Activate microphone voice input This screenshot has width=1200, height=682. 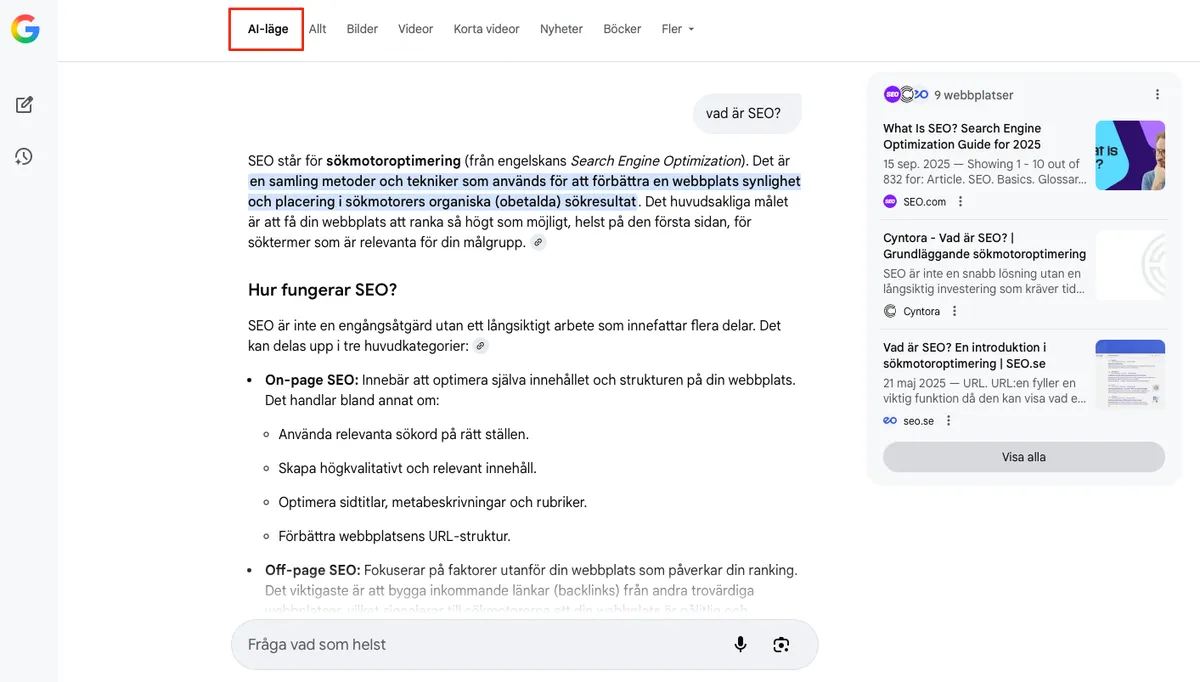pos(740,645)
